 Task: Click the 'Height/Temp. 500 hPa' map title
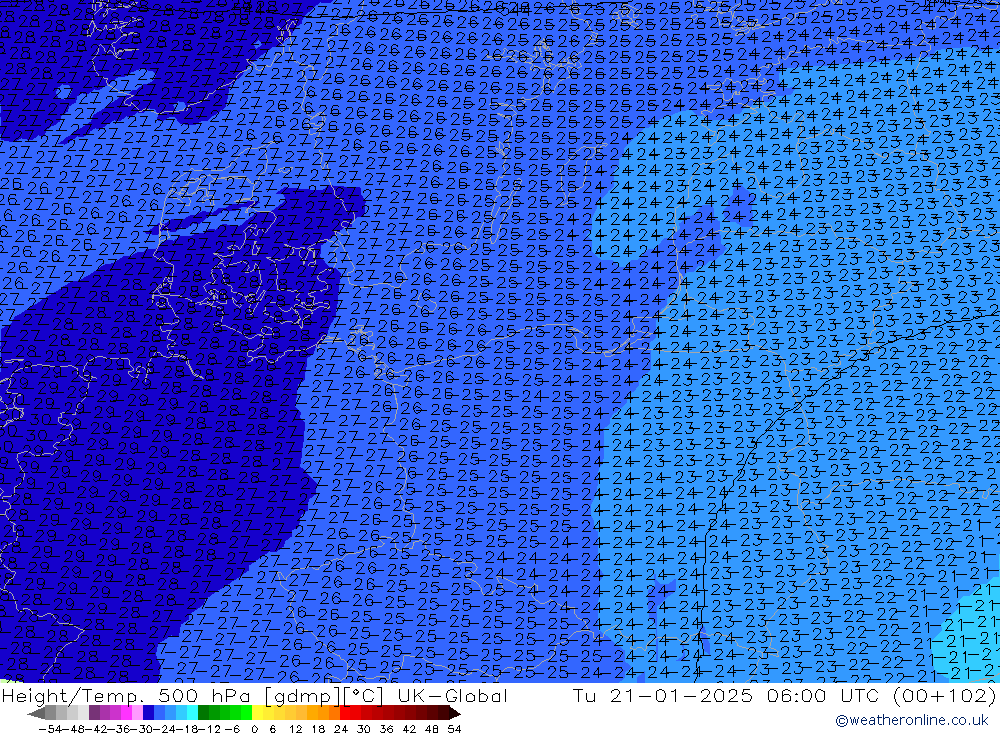click(x=127, y=695)
